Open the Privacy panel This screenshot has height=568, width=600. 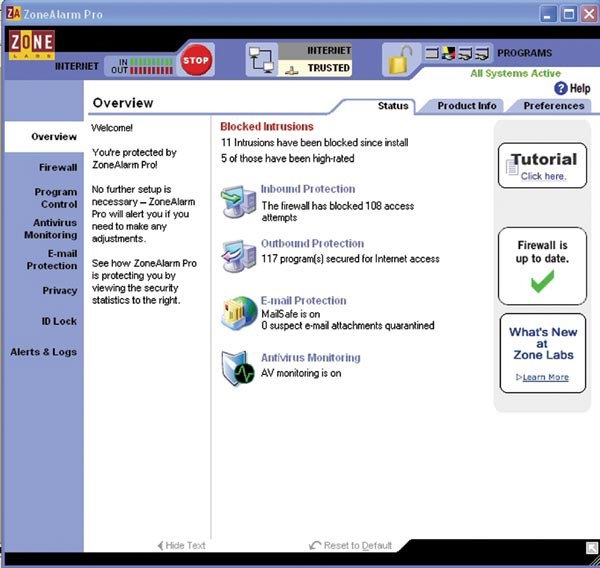click(x=60, y=291)
